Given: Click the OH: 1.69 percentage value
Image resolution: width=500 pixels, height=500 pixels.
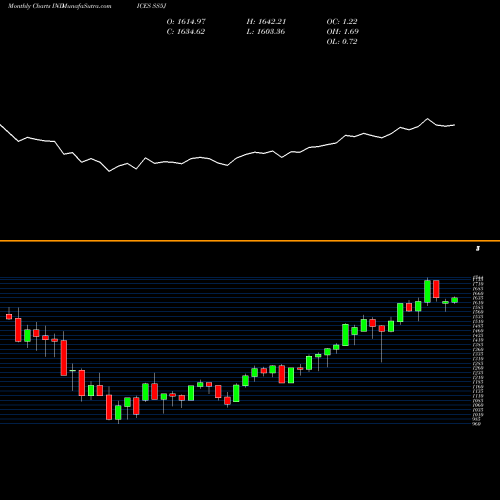Looking at the screenshot, I should [x=342, y=32].
